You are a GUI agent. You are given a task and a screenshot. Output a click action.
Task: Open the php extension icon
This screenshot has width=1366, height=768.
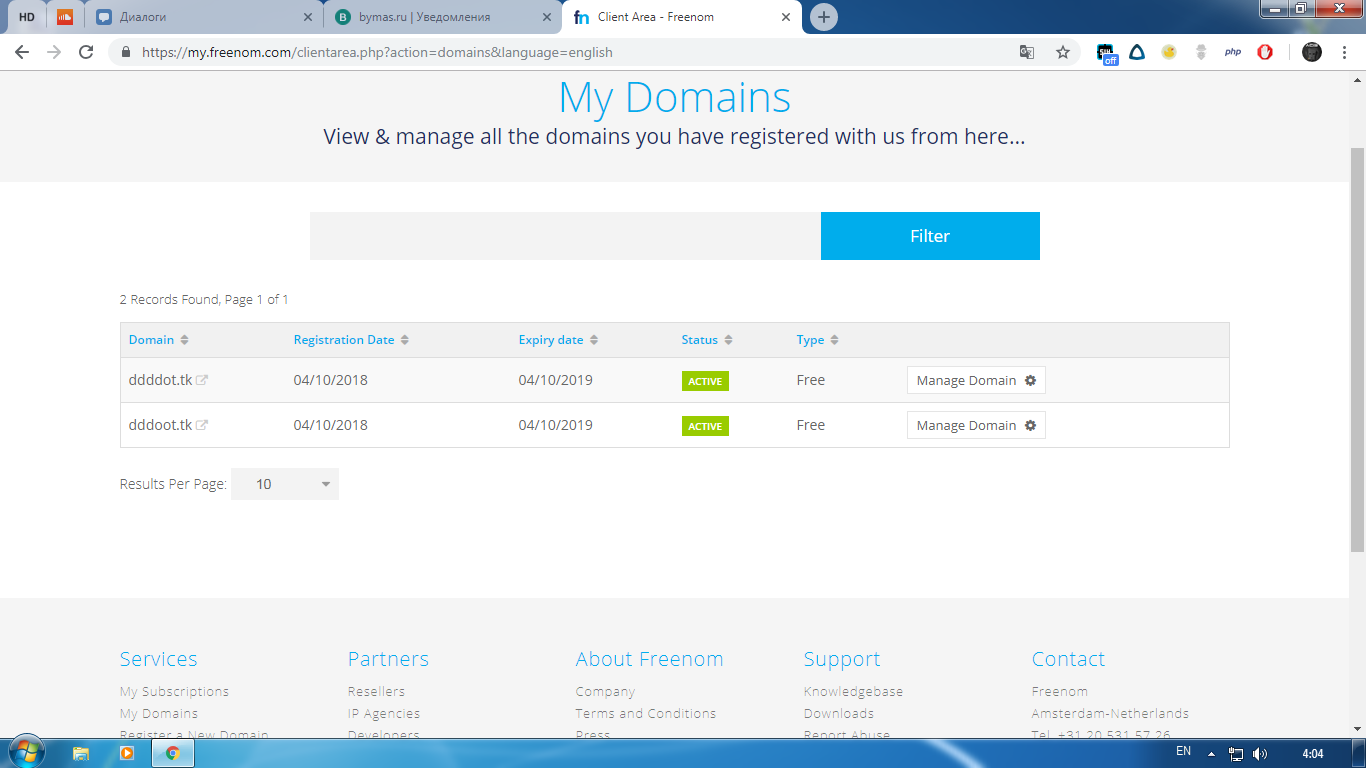point(1233,52)
